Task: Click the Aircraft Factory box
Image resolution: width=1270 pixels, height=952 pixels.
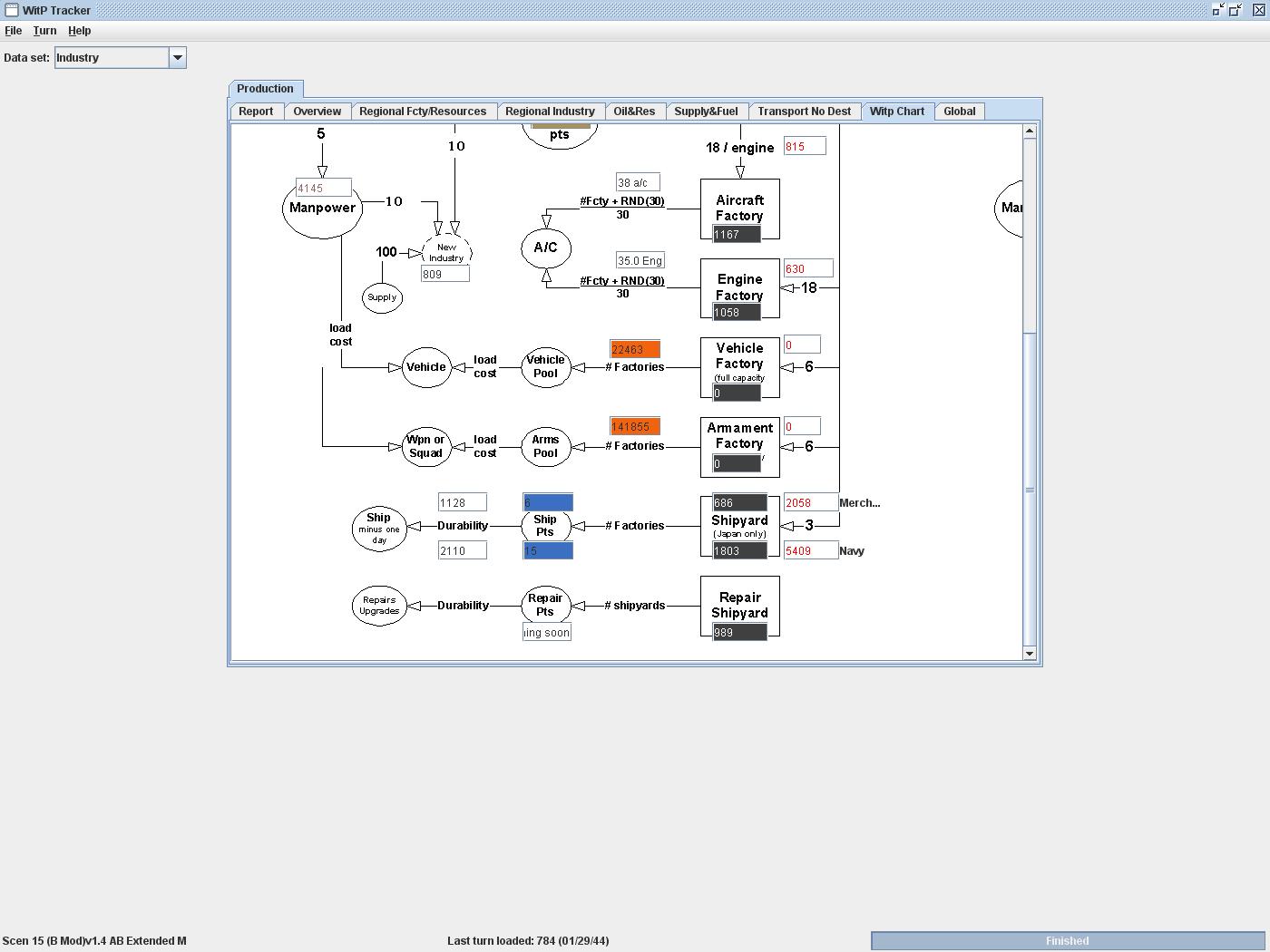Action: tap(739, 209)
